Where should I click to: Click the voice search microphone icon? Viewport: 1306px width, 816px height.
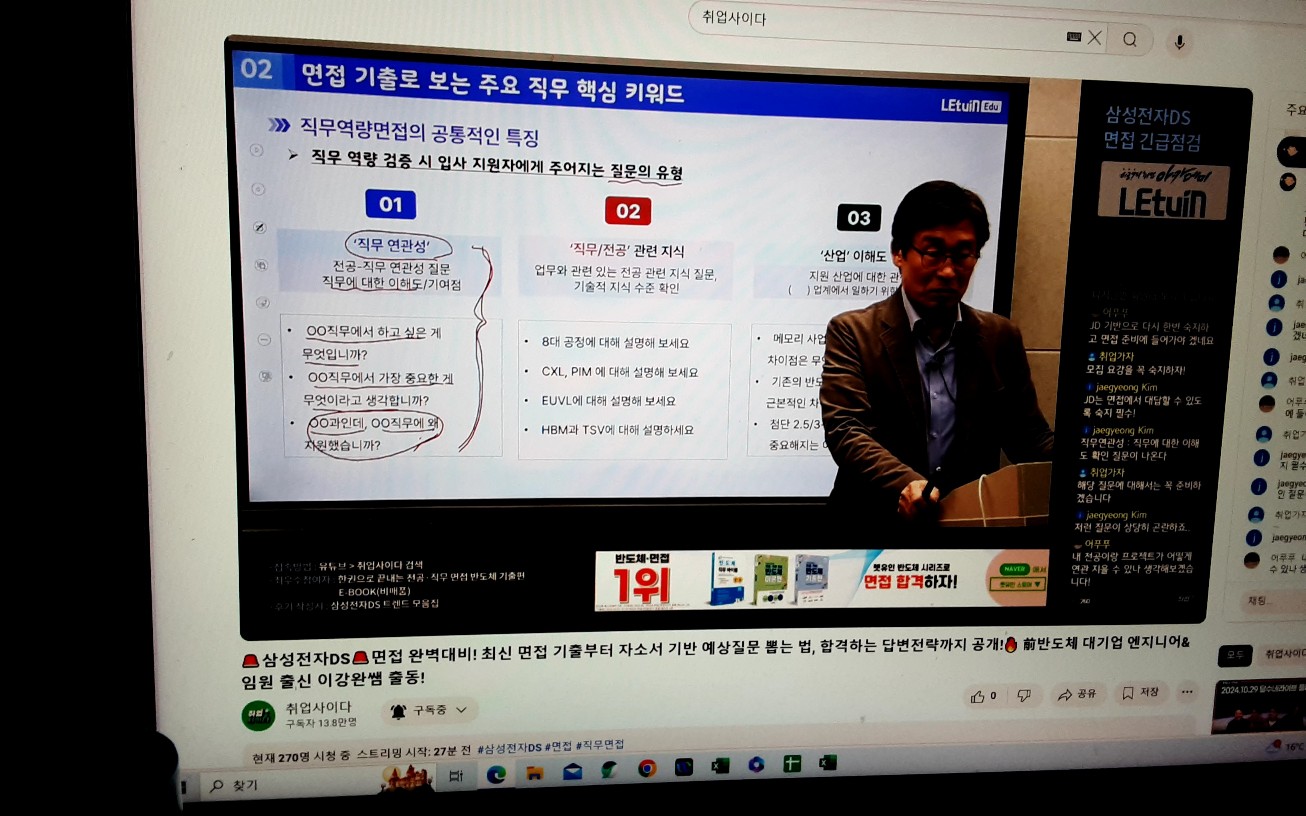pyautogui.click(x=1179, y=42)
